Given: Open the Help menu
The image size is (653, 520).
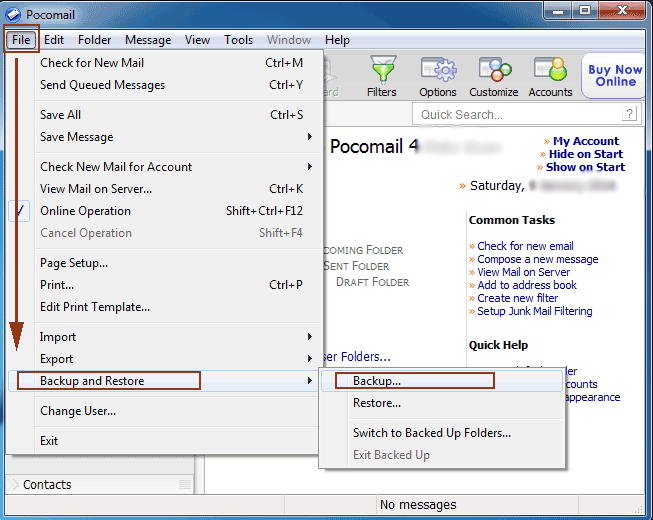Looking at the screenshot, I should [x=337, y=40].
